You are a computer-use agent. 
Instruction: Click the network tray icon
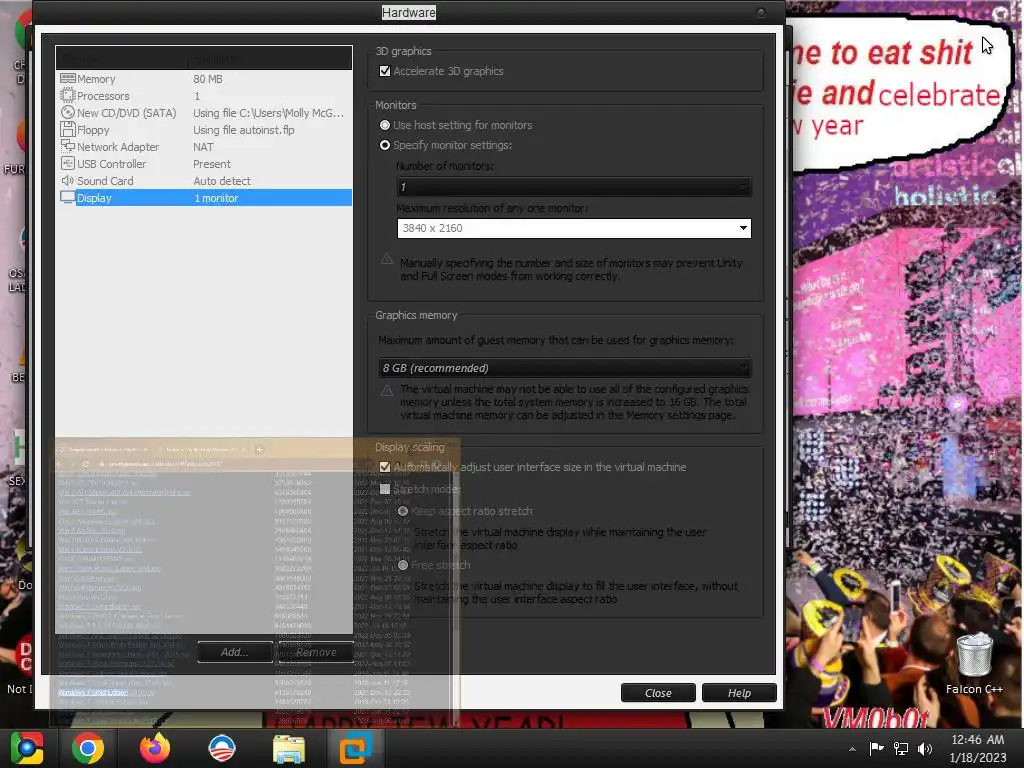click(x=901, y=749)
